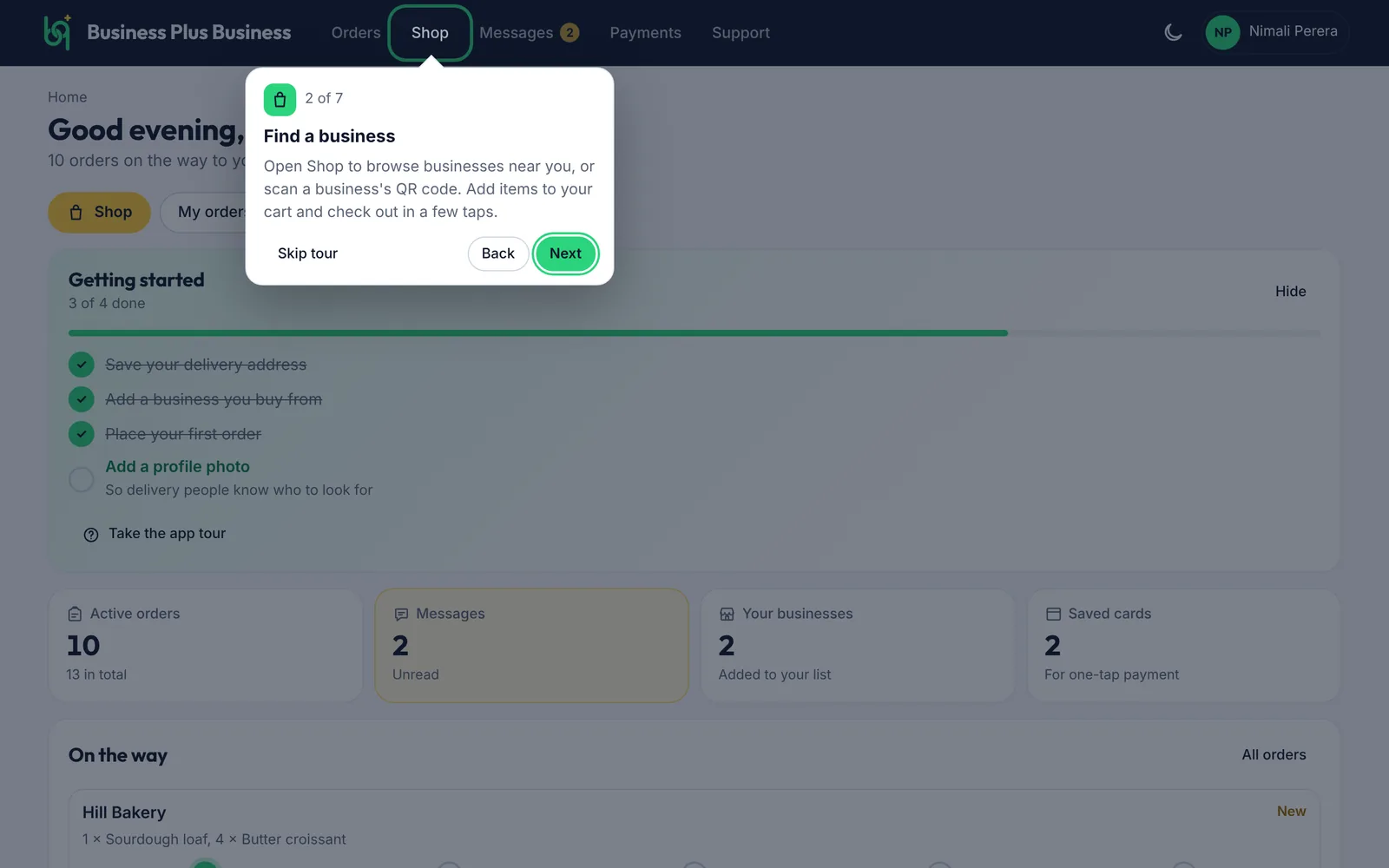This screenshot has height=868, width=1389.
Task: Skip the app tour
Action: pyautogui.click(x=307, y=253)
